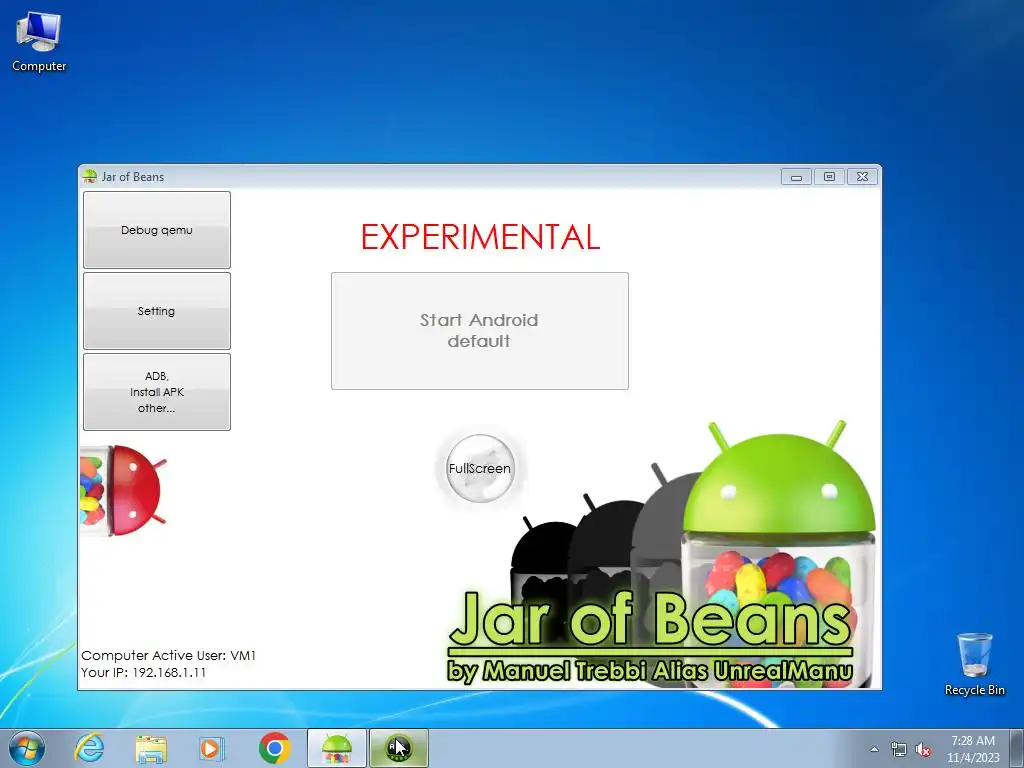Select the second green taskbar app item
This screenshot has width=1024, height=768.
[399, 748]
